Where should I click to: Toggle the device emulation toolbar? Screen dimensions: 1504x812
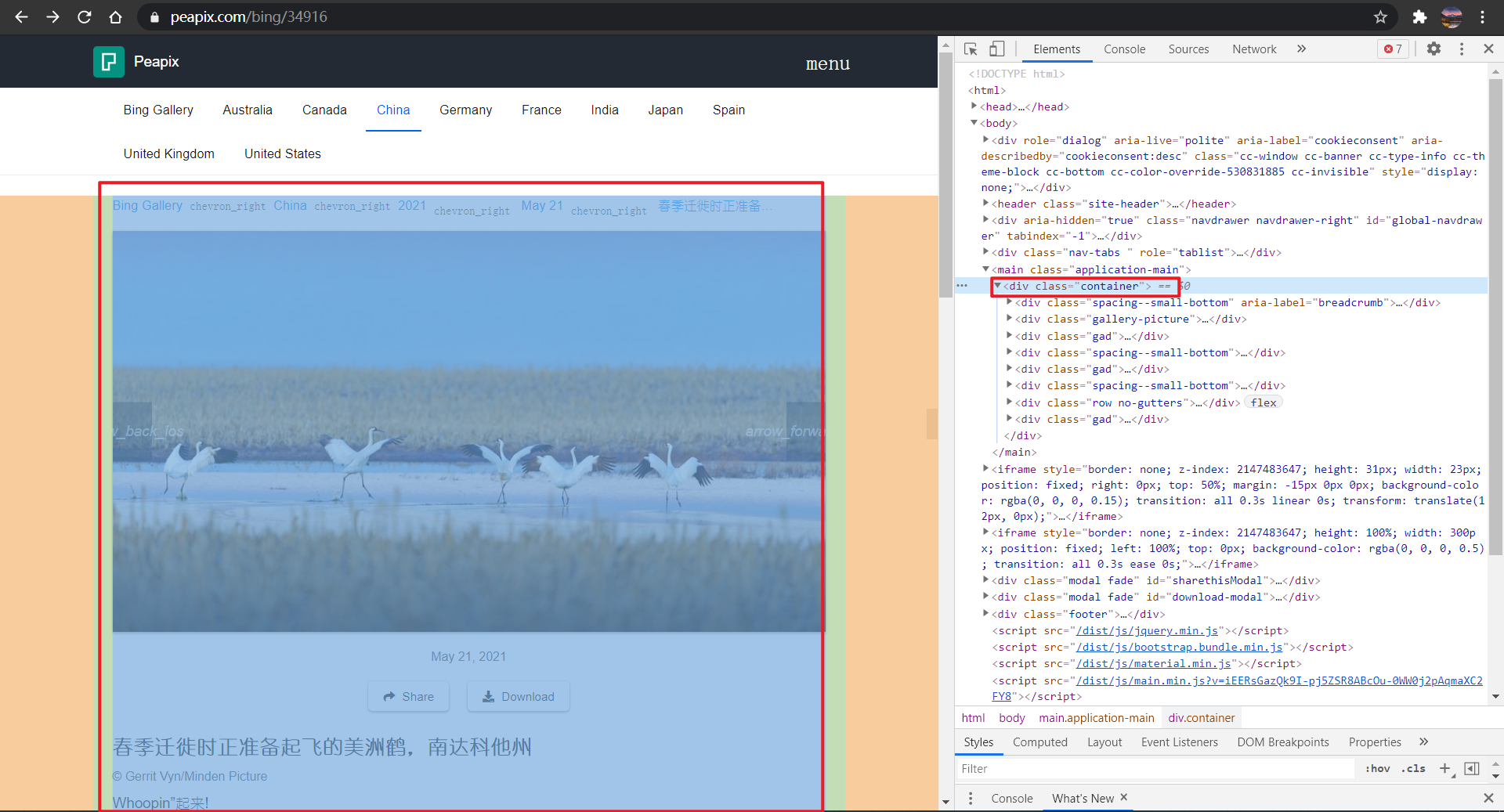pos(996,49)
